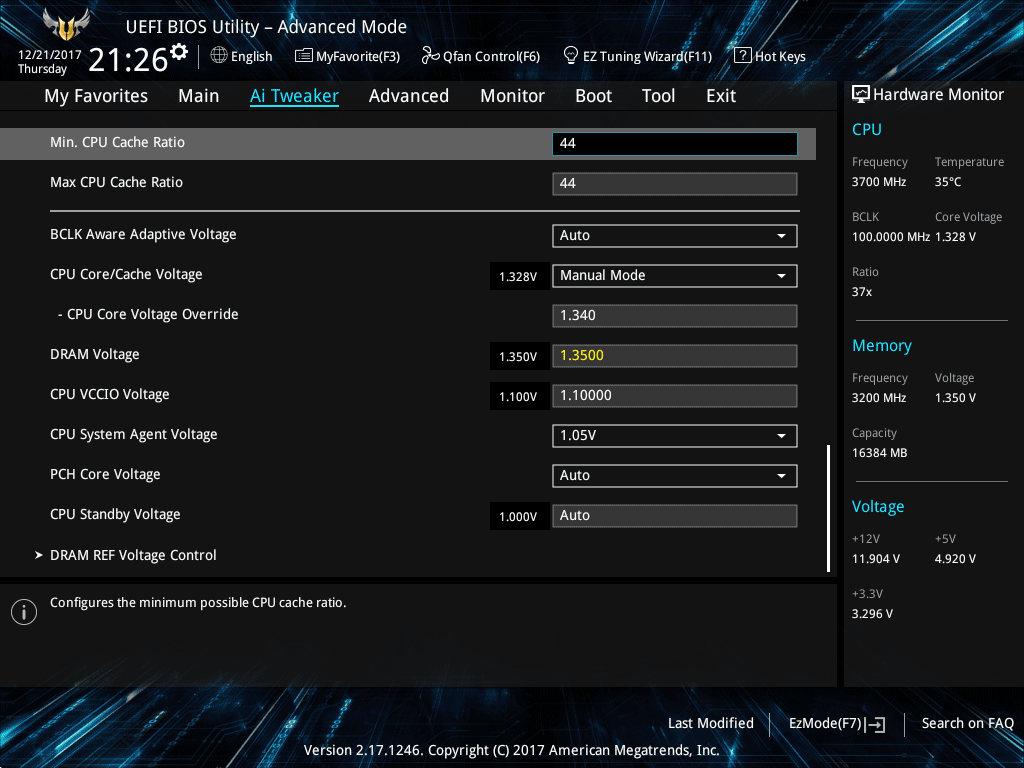The image size is (1024, 768).
Task: Click Search on FAQ link
Action: click(967, 724)
